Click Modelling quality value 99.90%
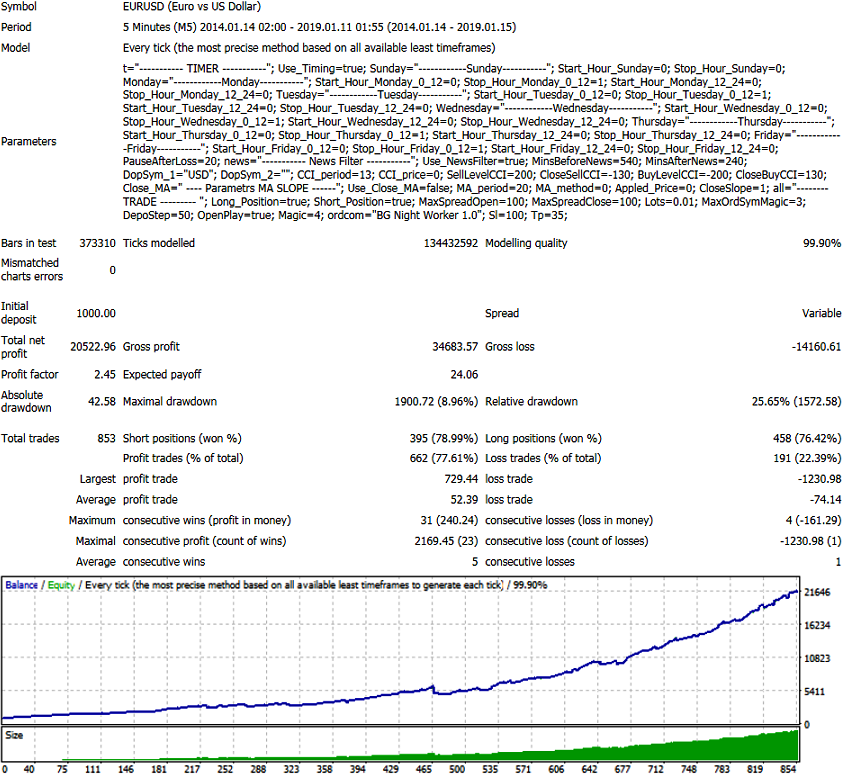 click(x=822, y=243)
